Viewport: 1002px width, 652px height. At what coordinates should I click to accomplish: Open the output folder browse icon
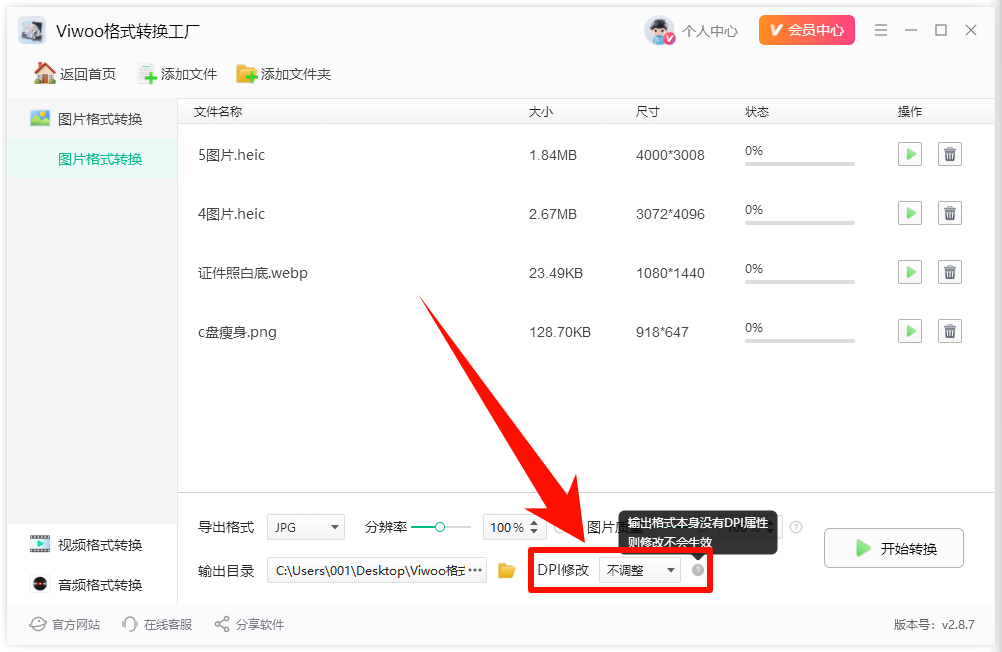coord(507,570)
